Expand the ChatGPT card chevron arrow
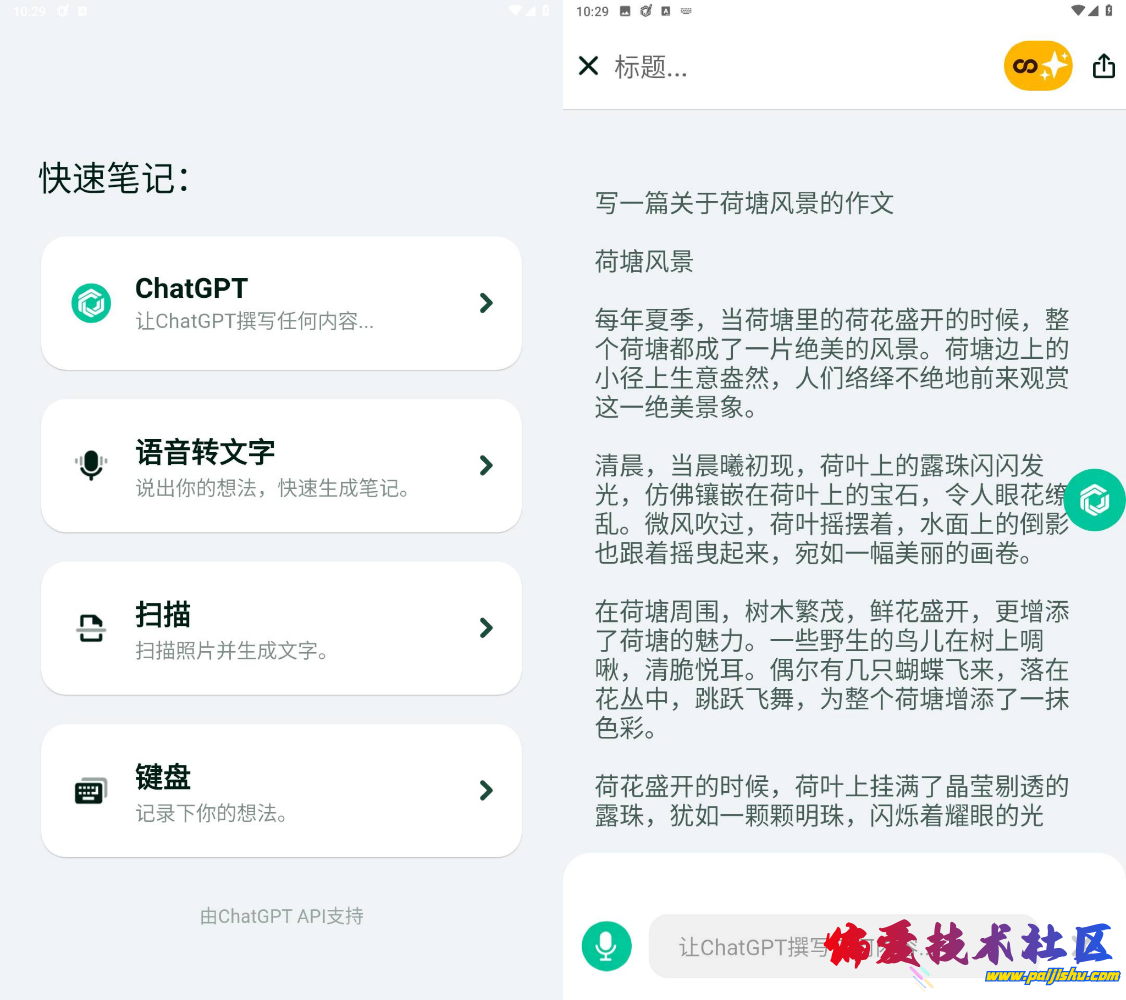 [486, 303]
